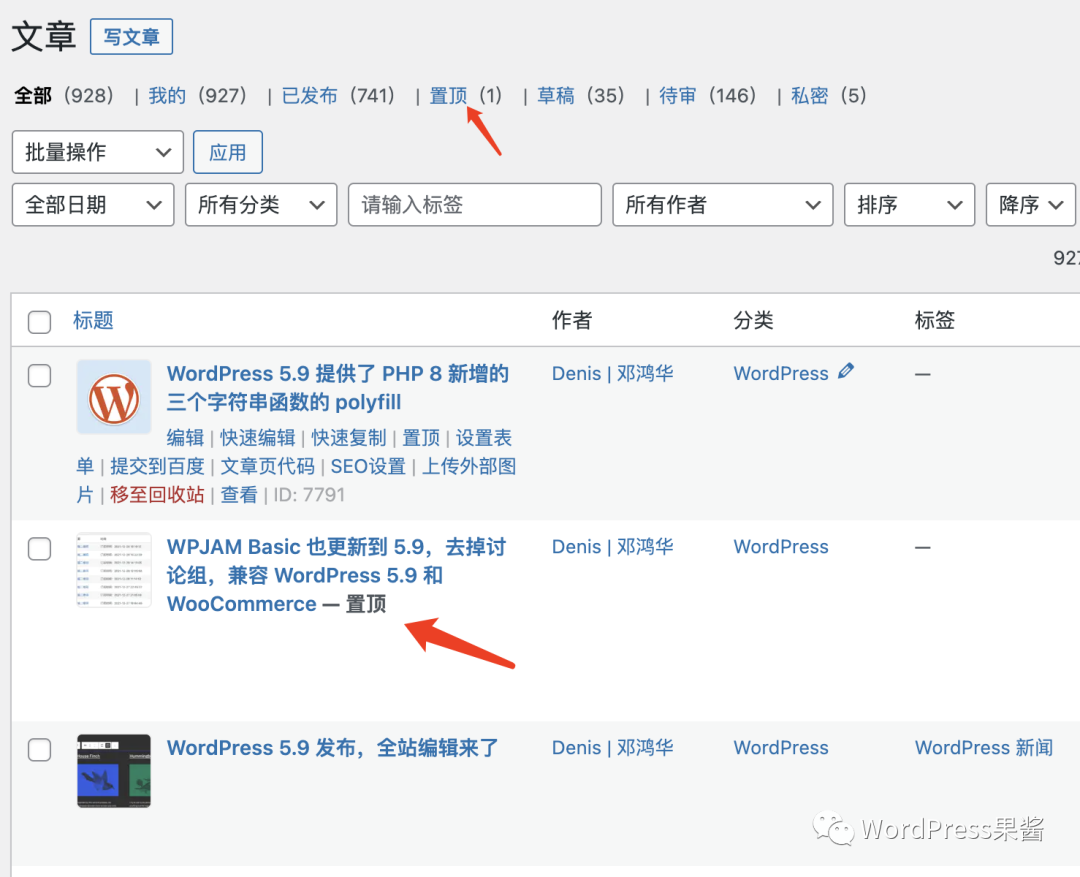The height and width of the screenshot is (877, 1080).
Task: Click the ID: 7791 text
Action: pyautogui.click(x=309, y=495)
